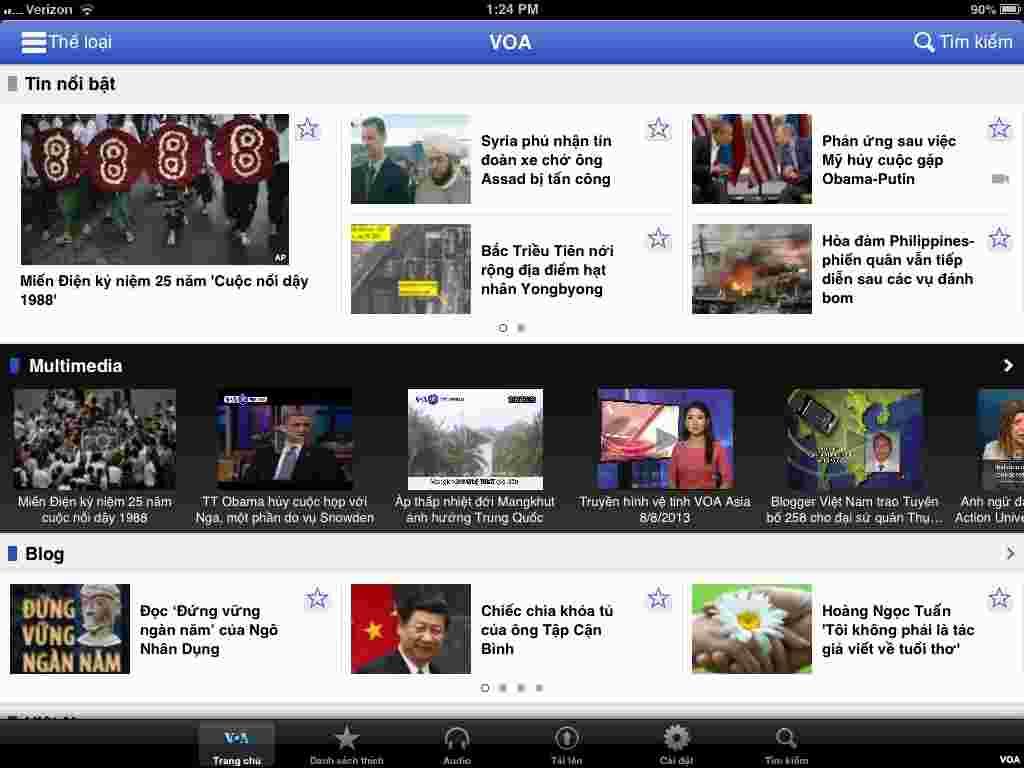Read headline Bắc Triều Tiên nới rộng địa điểm
This screenshot has width=1024, height=768.
pos(547,270)
